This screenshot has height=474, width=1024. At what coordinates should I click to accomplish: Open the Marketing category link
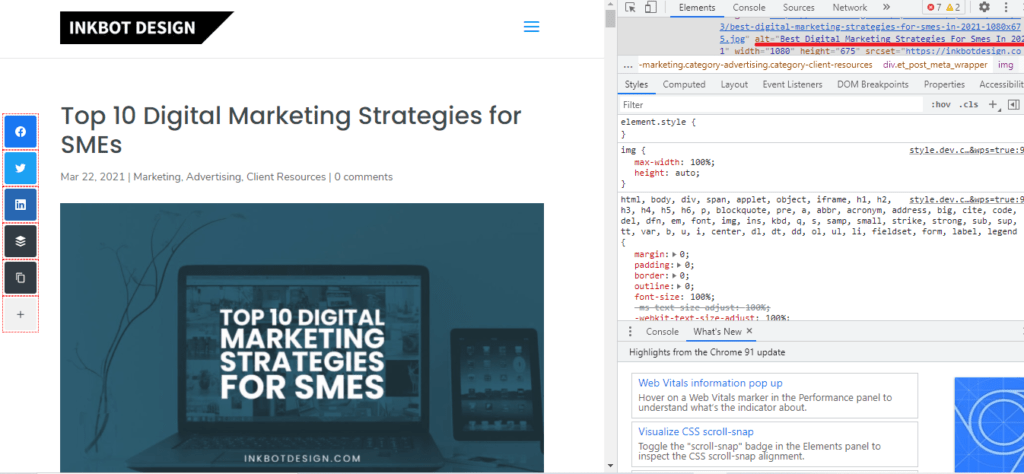[x=157, y=177]
